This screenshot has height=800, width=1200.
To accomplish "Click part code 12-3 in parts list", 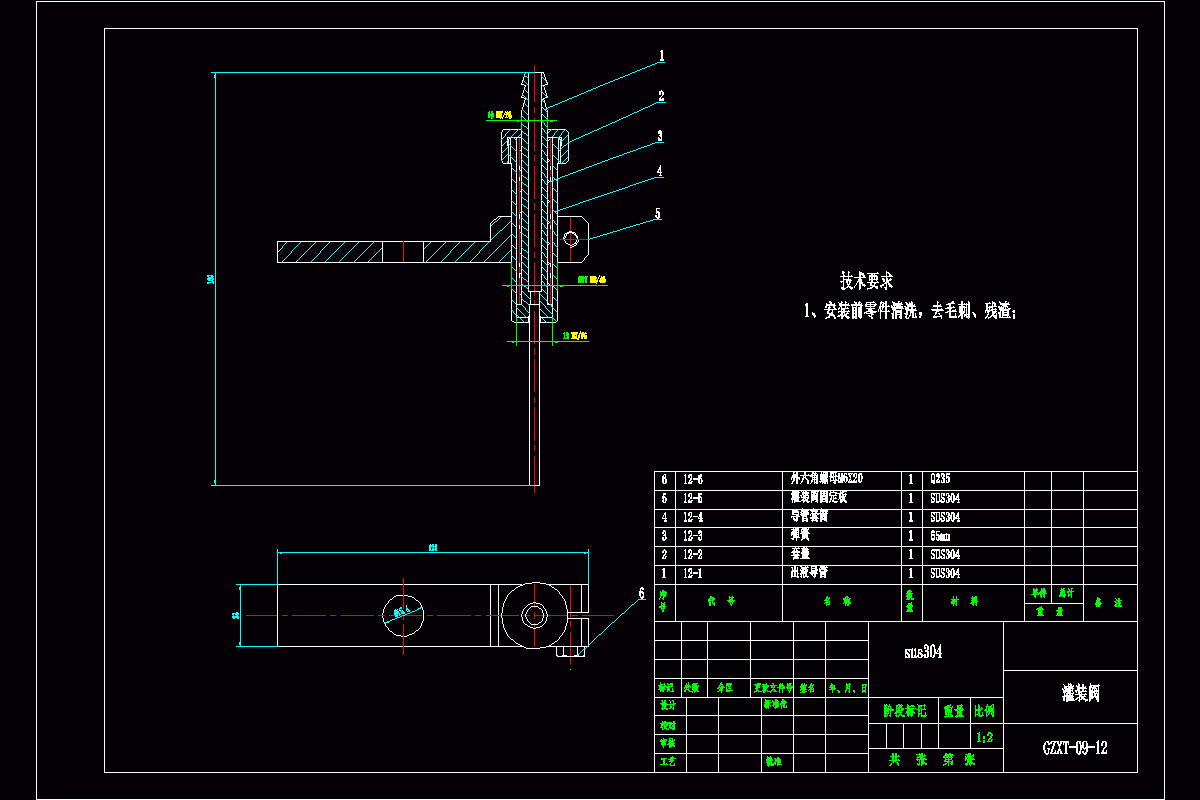I will pyautogui.click(x=693, y=536).
